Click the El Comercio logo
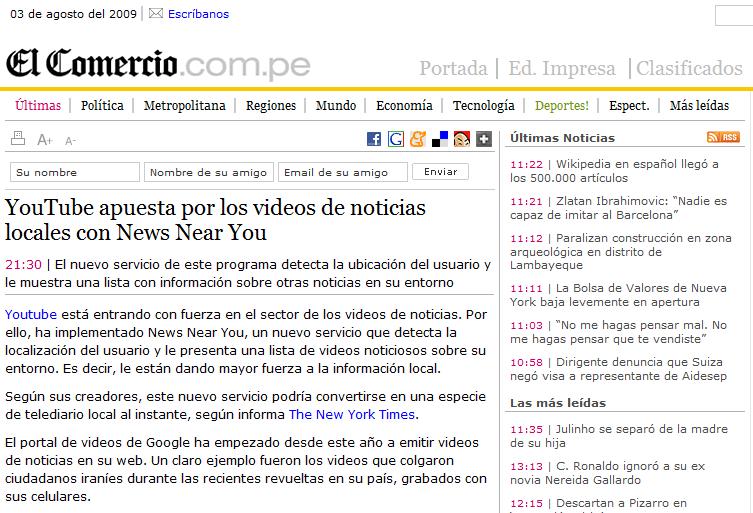 click(158, 64)
